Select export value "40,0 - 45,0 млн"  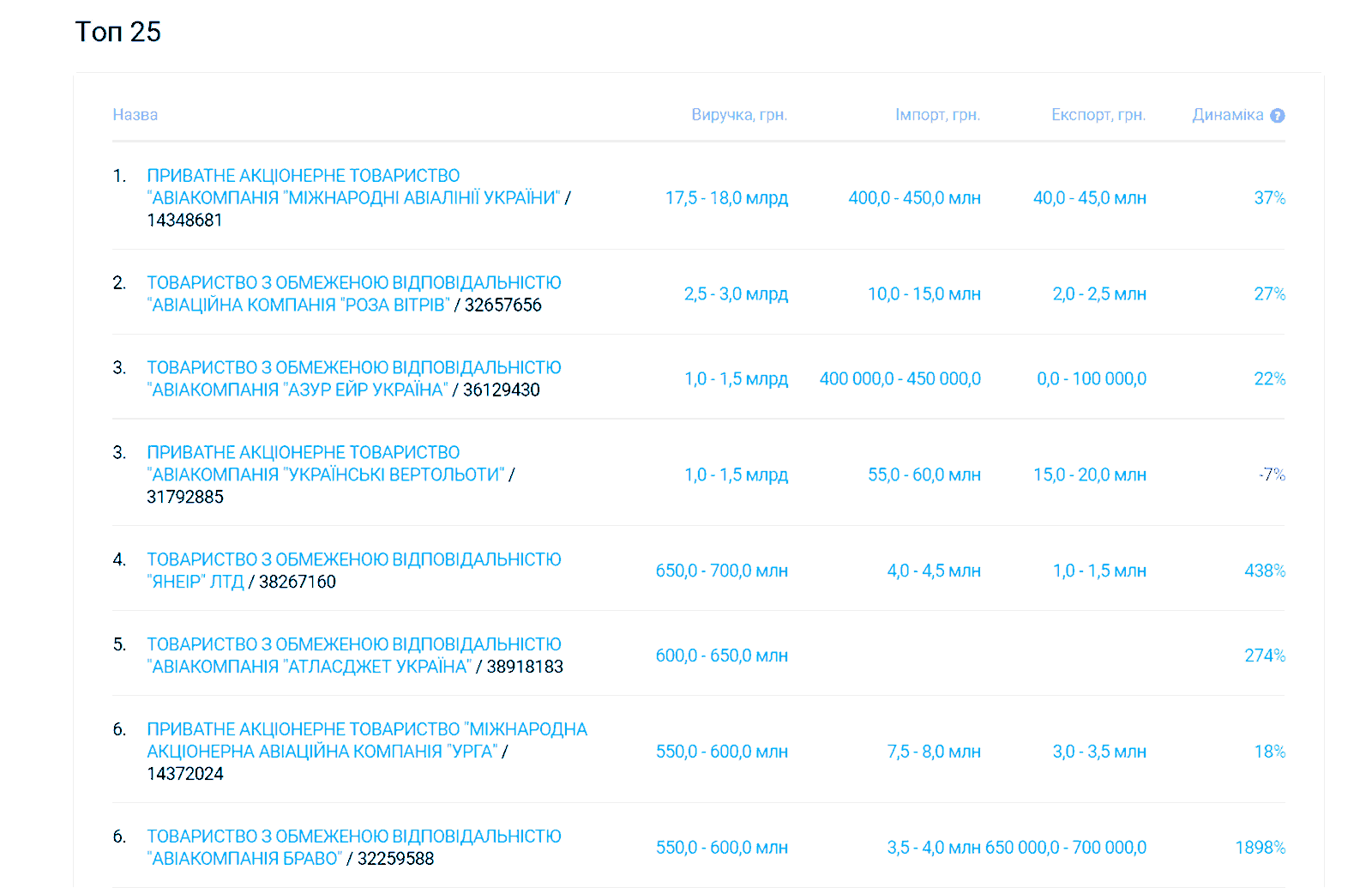(1089, 198)
